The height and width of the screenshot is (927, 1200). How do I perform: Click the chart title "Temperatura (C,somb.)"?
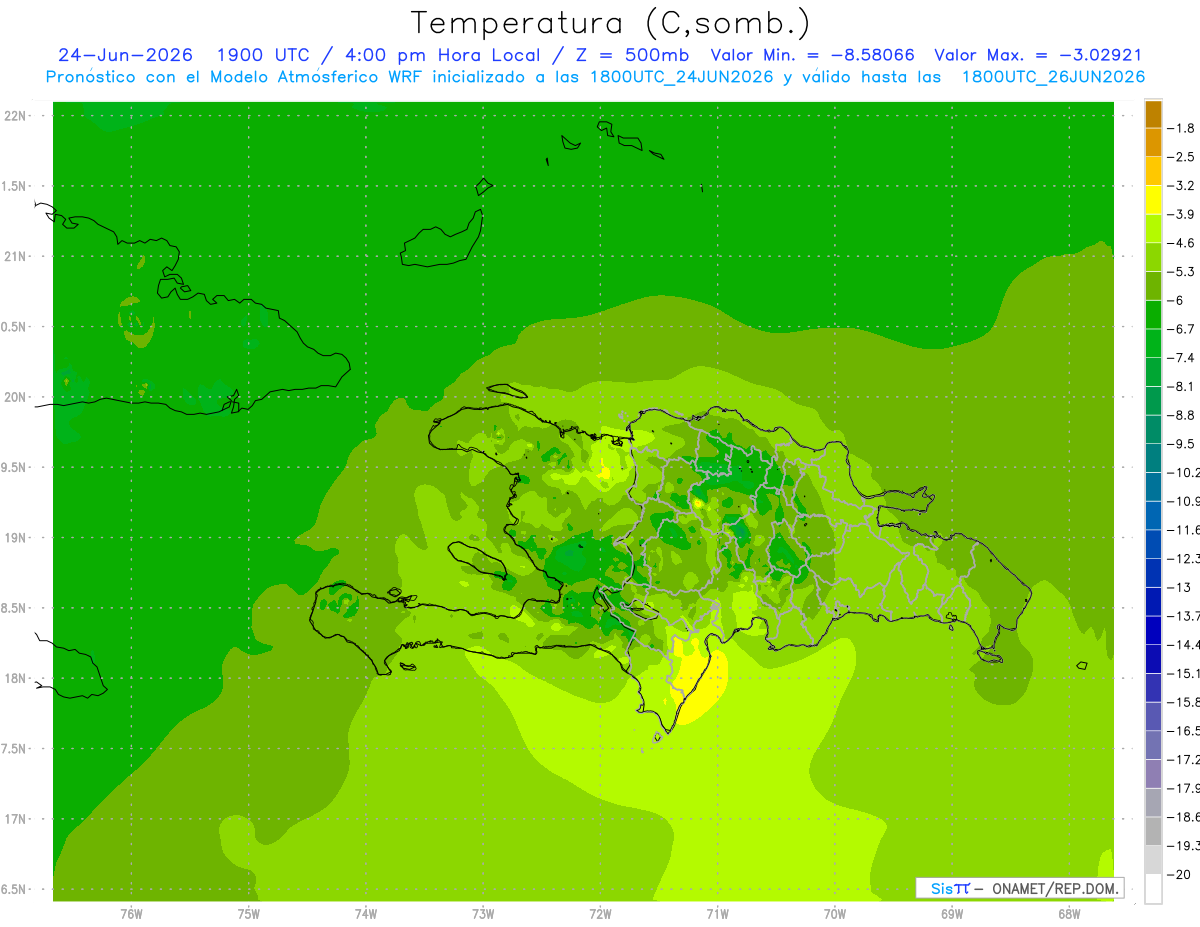click(x=610, y=24)
